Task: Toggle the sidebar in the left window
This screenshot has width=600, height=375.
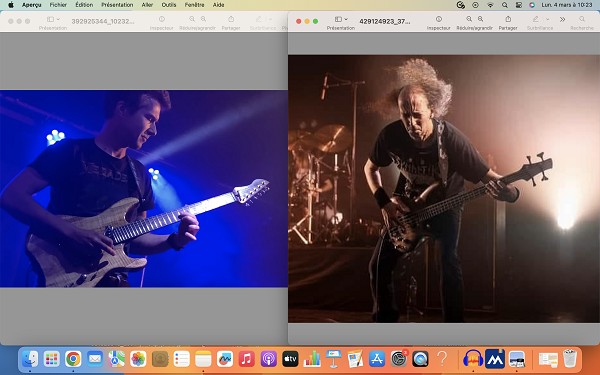Action: [50, 19]
